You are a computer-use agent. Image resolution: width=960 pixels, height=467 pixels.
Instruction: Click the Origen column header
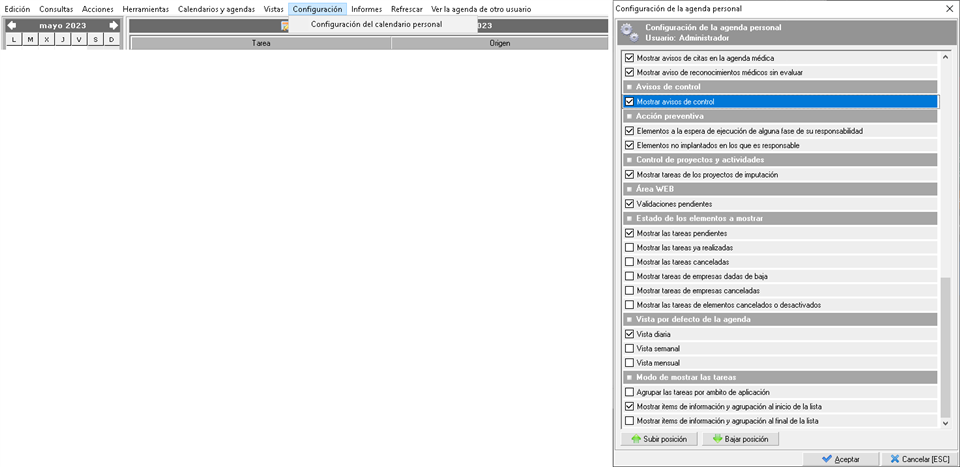coord(500,43)
